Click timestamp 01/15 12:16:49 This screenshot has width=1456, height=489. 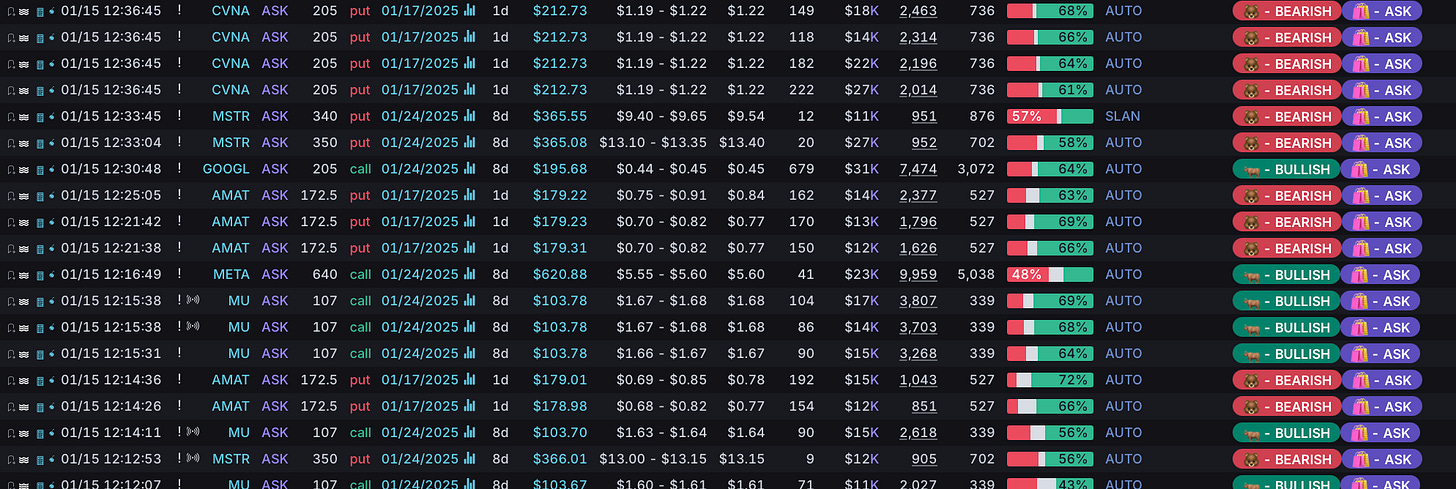click(111, 274)
